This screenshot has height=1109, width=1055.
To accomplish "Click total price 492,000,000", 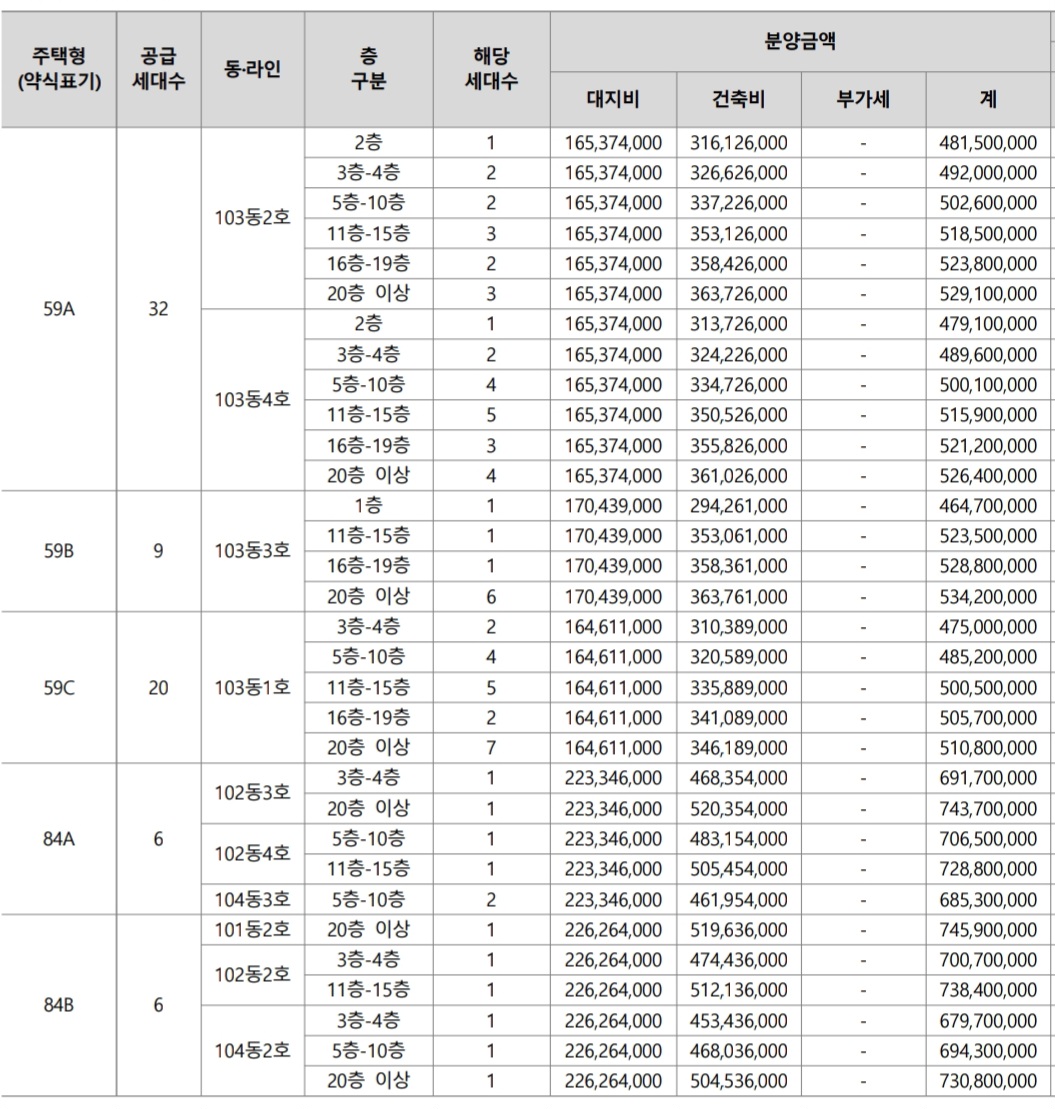I will [989, 173].
